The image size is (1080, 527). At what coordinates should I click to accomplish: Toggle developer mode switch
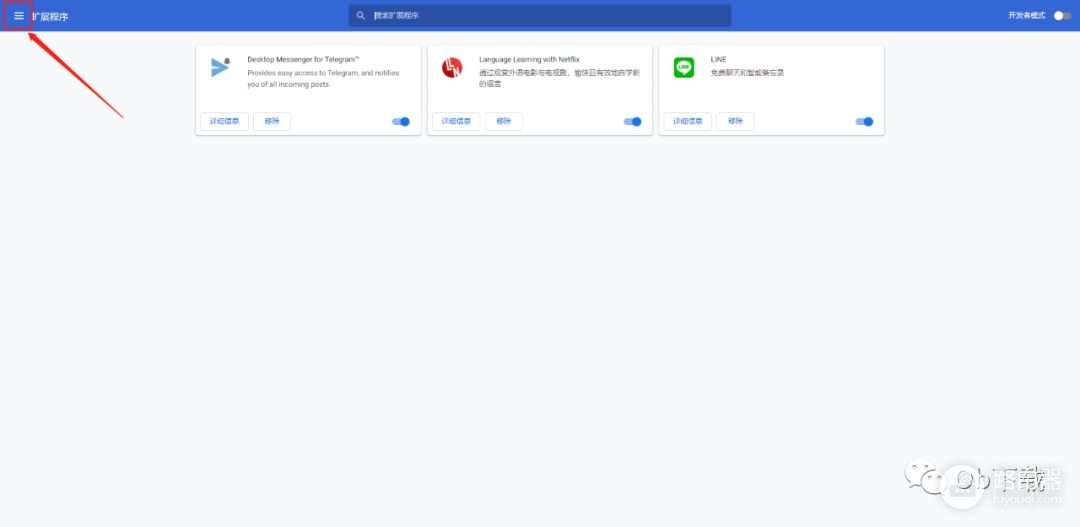[x=1063, y=15]
